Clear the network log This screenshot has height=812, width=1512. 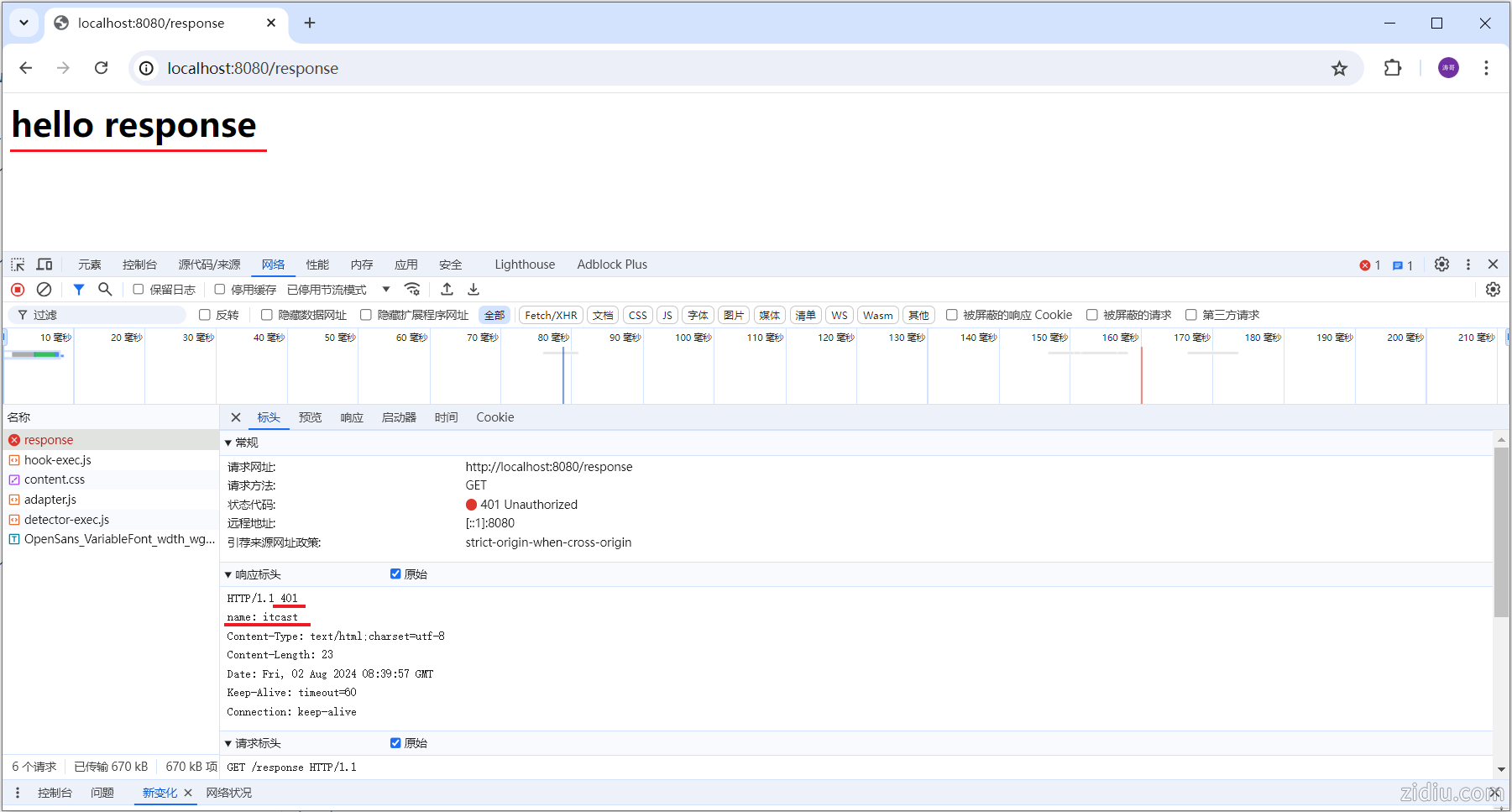click(x=44, y=290)
